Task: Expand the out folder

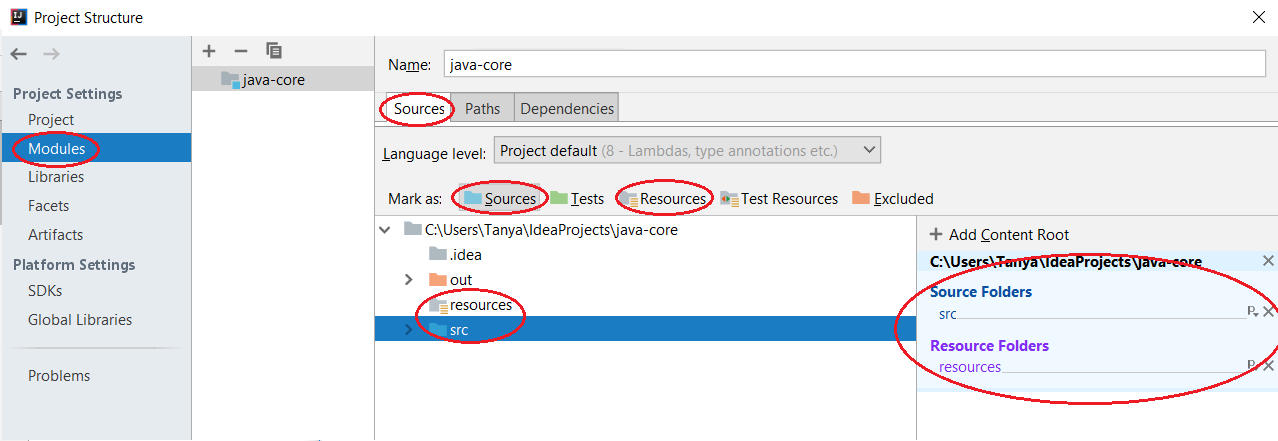Action: click(408, 280)
